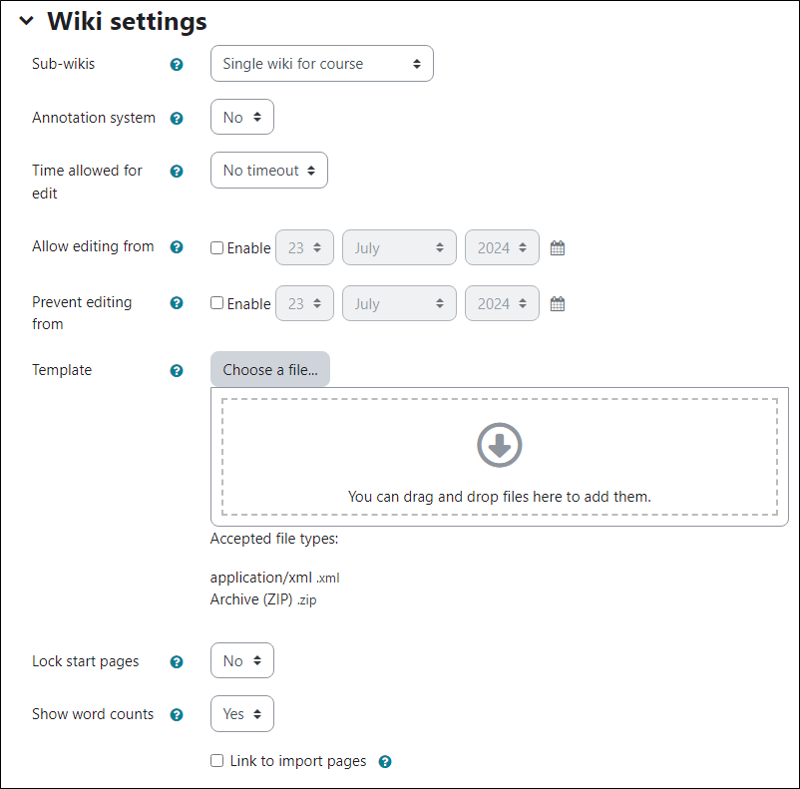The width and height of the screenshot is (800, 789).
Task: Enable the Prevent editing from date
Action: tap(216, 303)
